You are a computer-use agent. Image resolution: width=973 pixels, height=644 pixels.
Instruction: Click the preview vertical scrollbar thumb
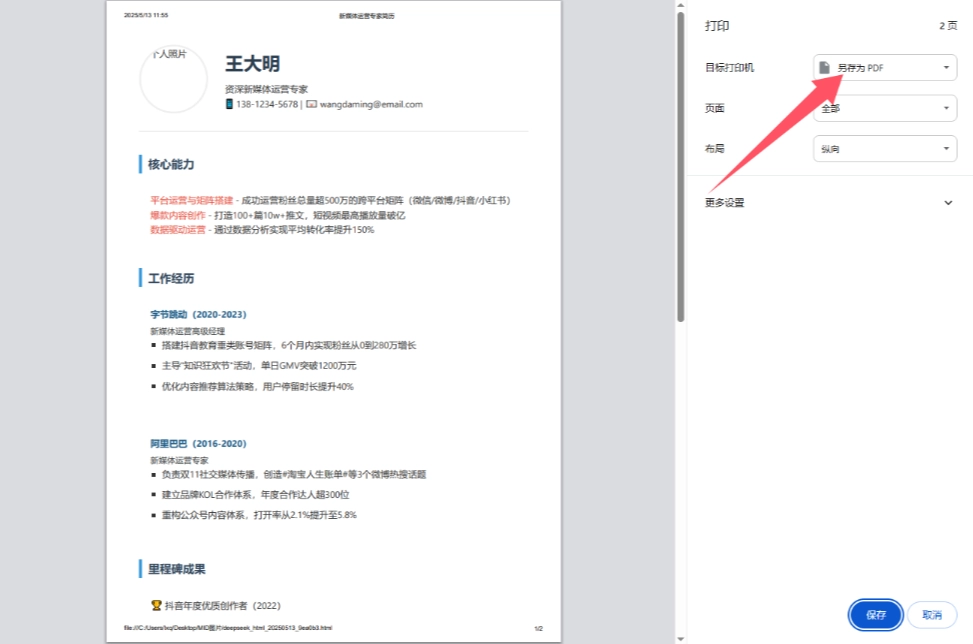(681, 167)
